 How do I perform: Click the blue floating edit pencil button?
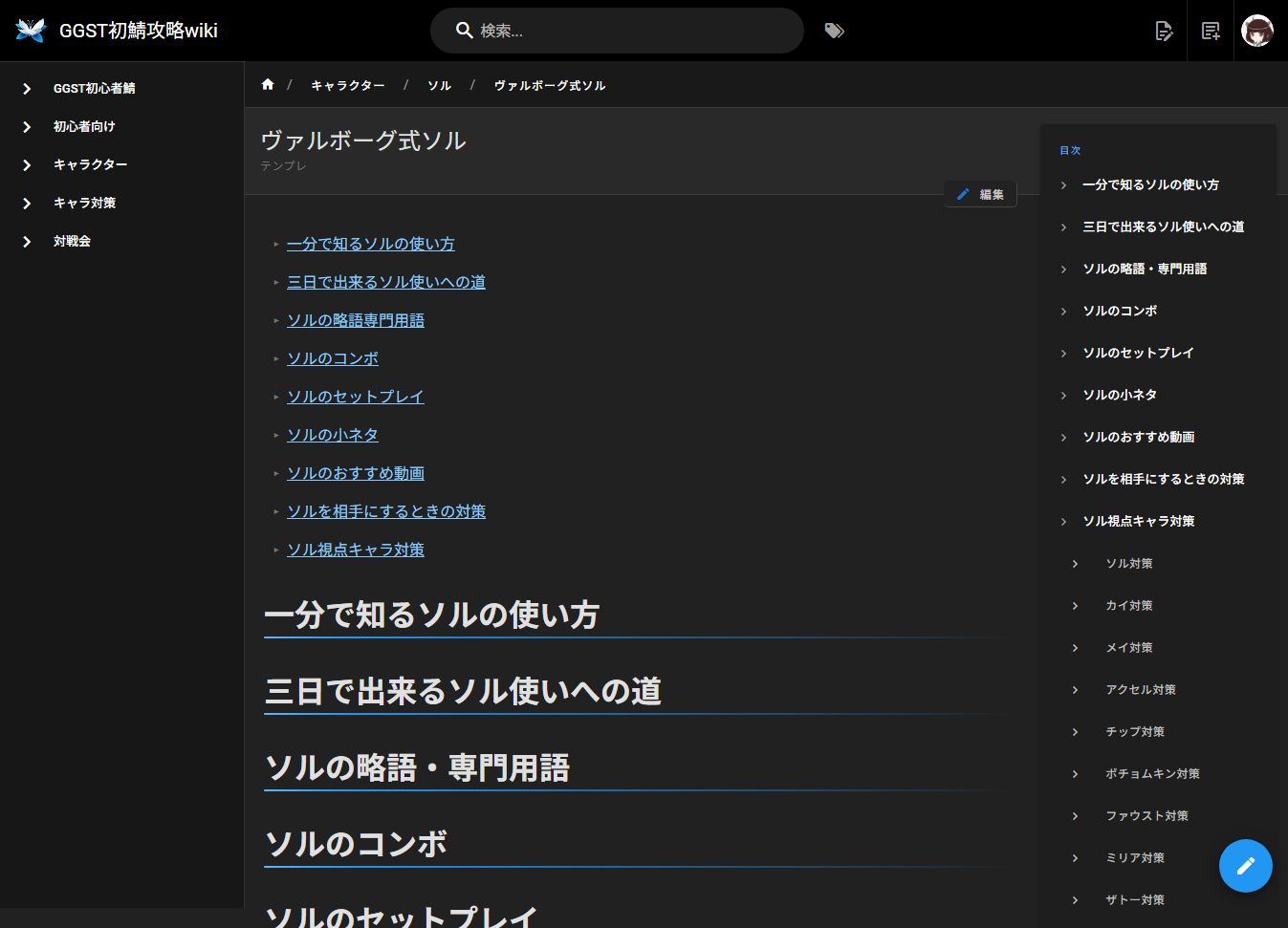tap(1245, 866)
